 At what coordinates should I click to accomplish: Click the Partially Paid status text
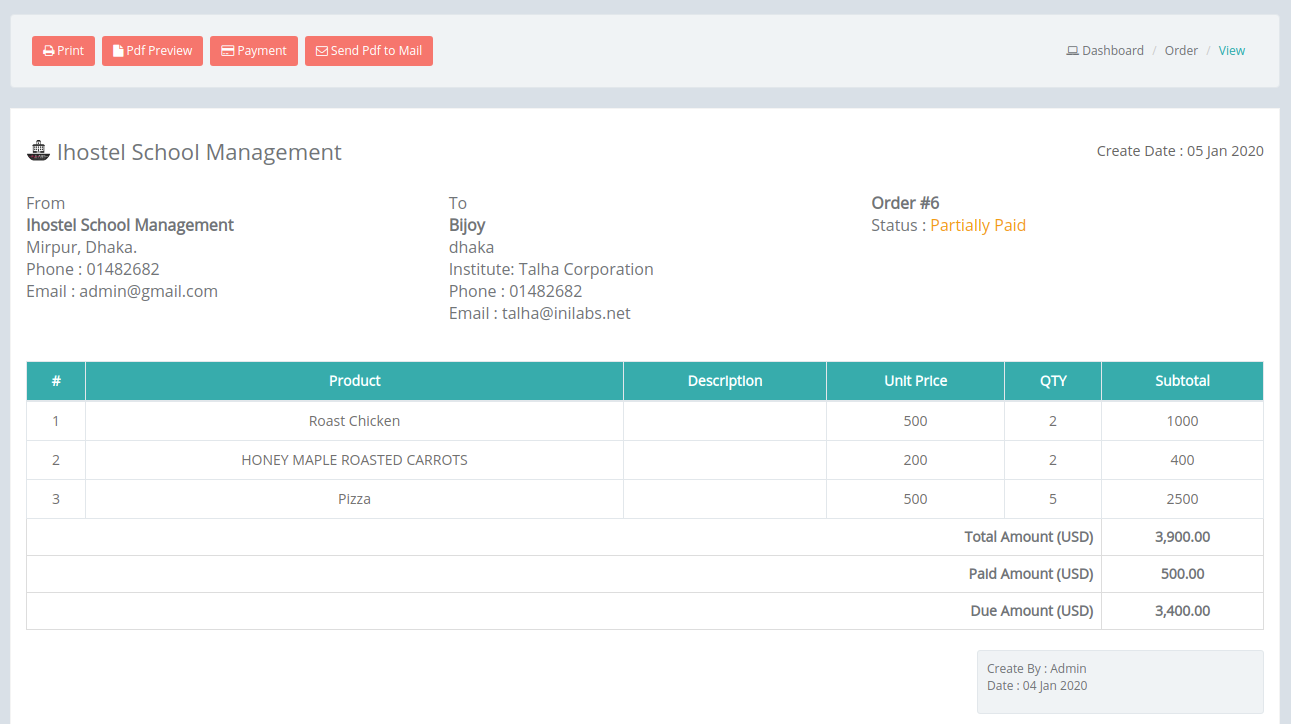click(x=978, y=225)
